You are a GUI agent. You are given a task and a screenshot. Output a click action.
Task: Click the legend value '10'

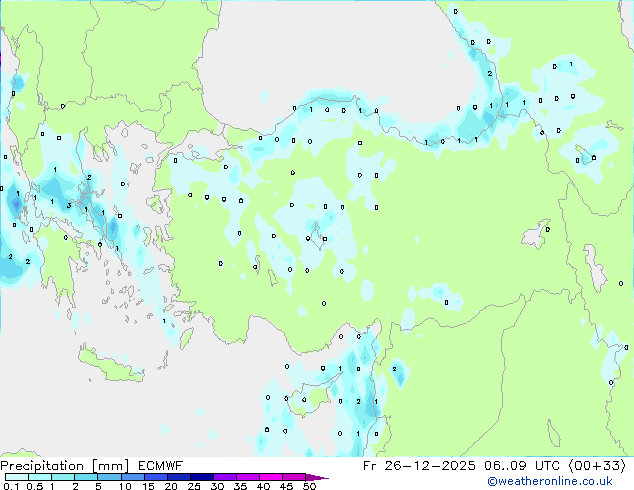click(125, 486)
